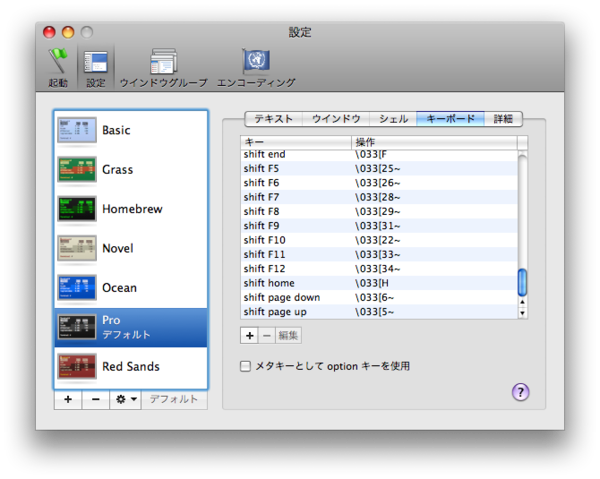Click the \033[H action value
600x479 pixels.
pos(372,283)
